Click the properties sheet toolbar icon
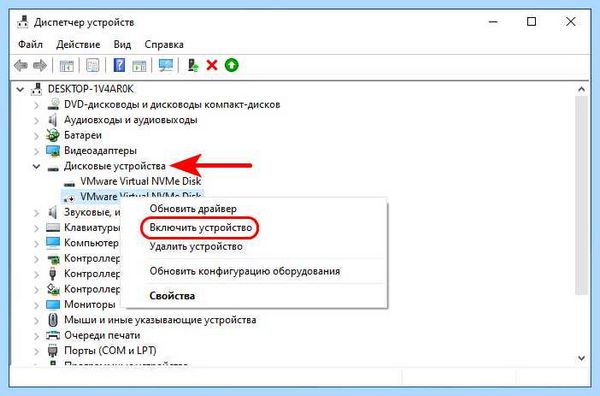 93,65
